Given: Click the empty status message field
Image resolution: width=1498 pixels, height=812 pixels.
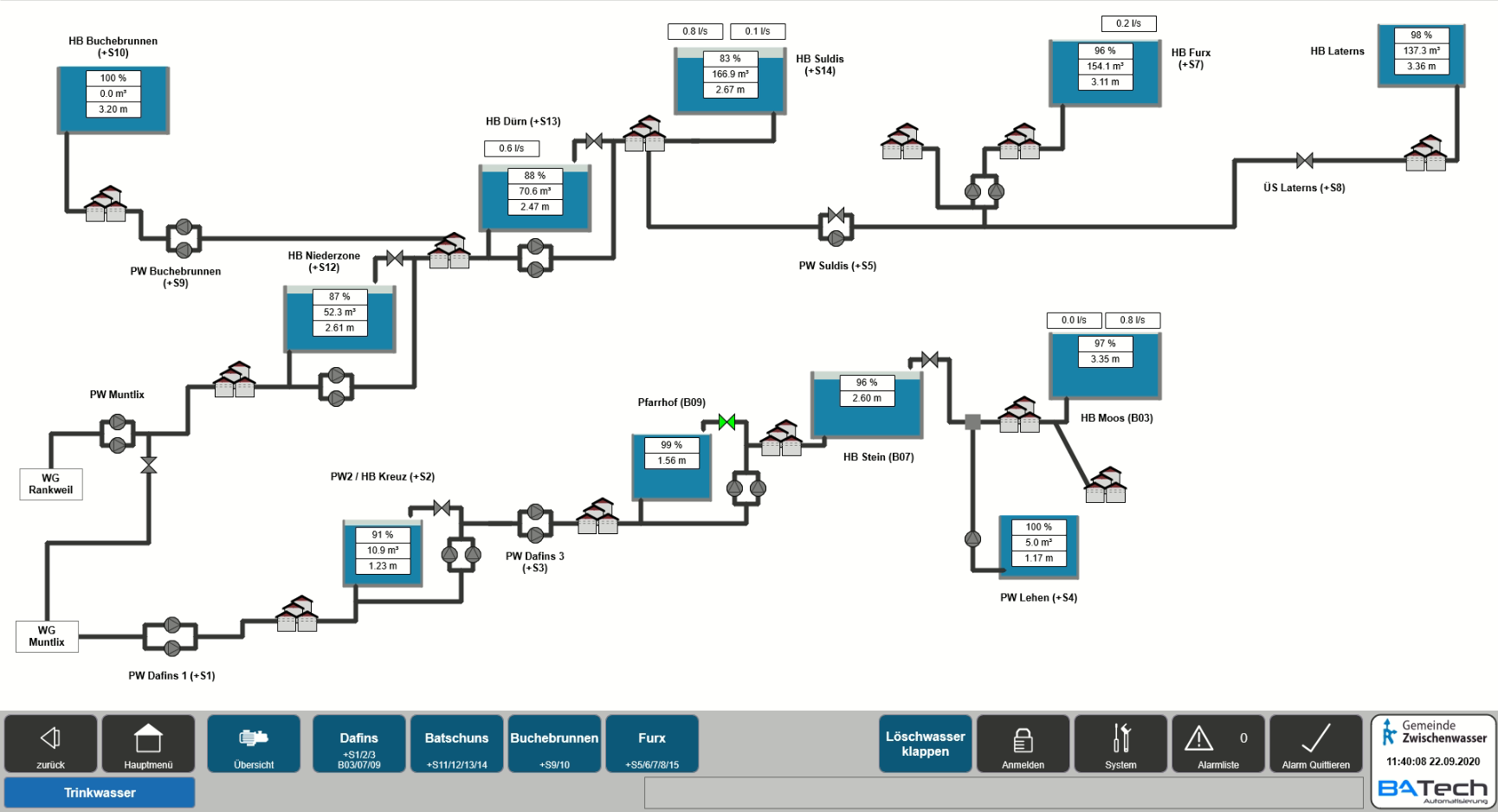Looking at the screenshot, I should point(1004,792).
